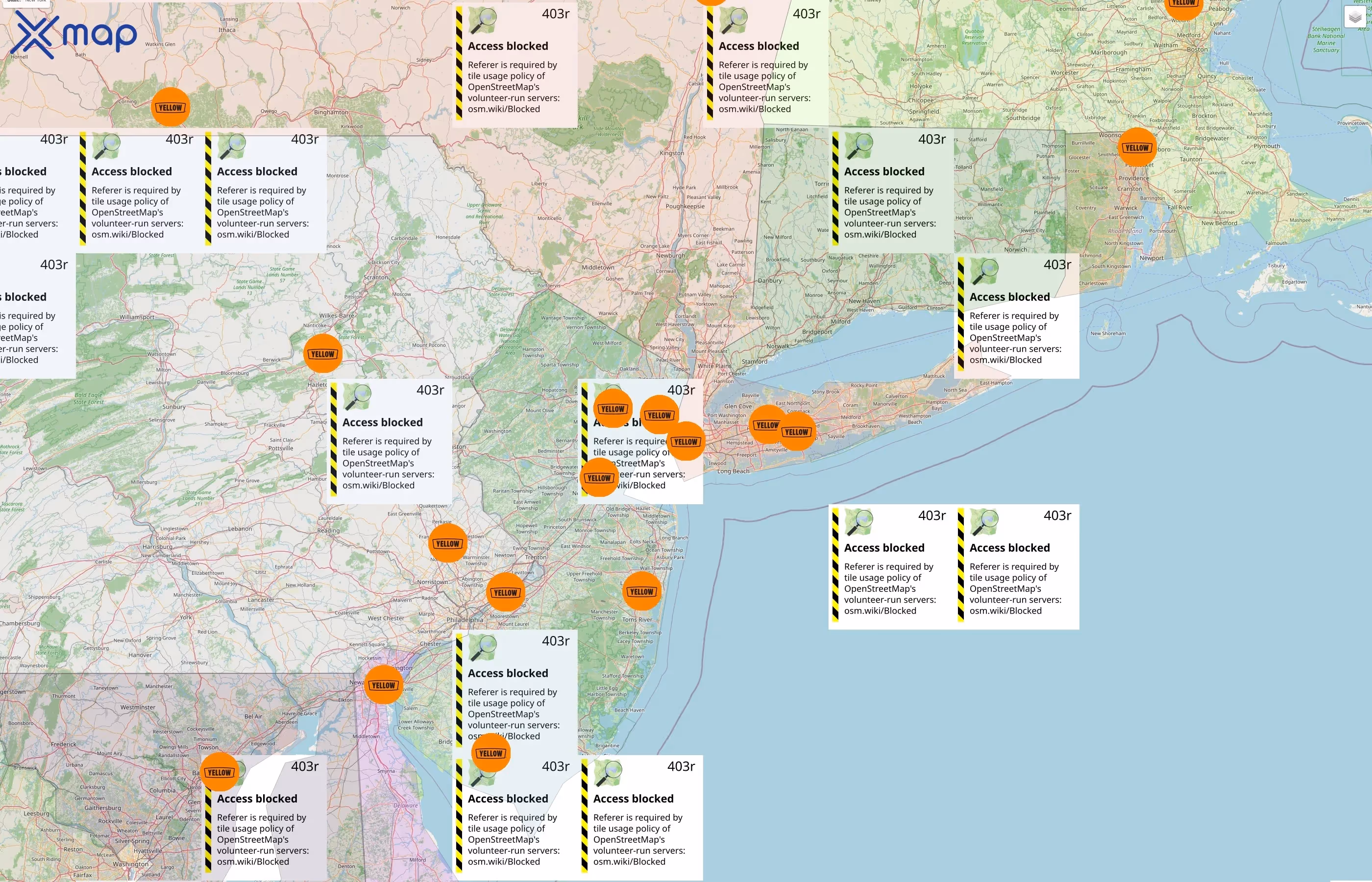Select the YELLOW marker near Corning

[170, 107]
